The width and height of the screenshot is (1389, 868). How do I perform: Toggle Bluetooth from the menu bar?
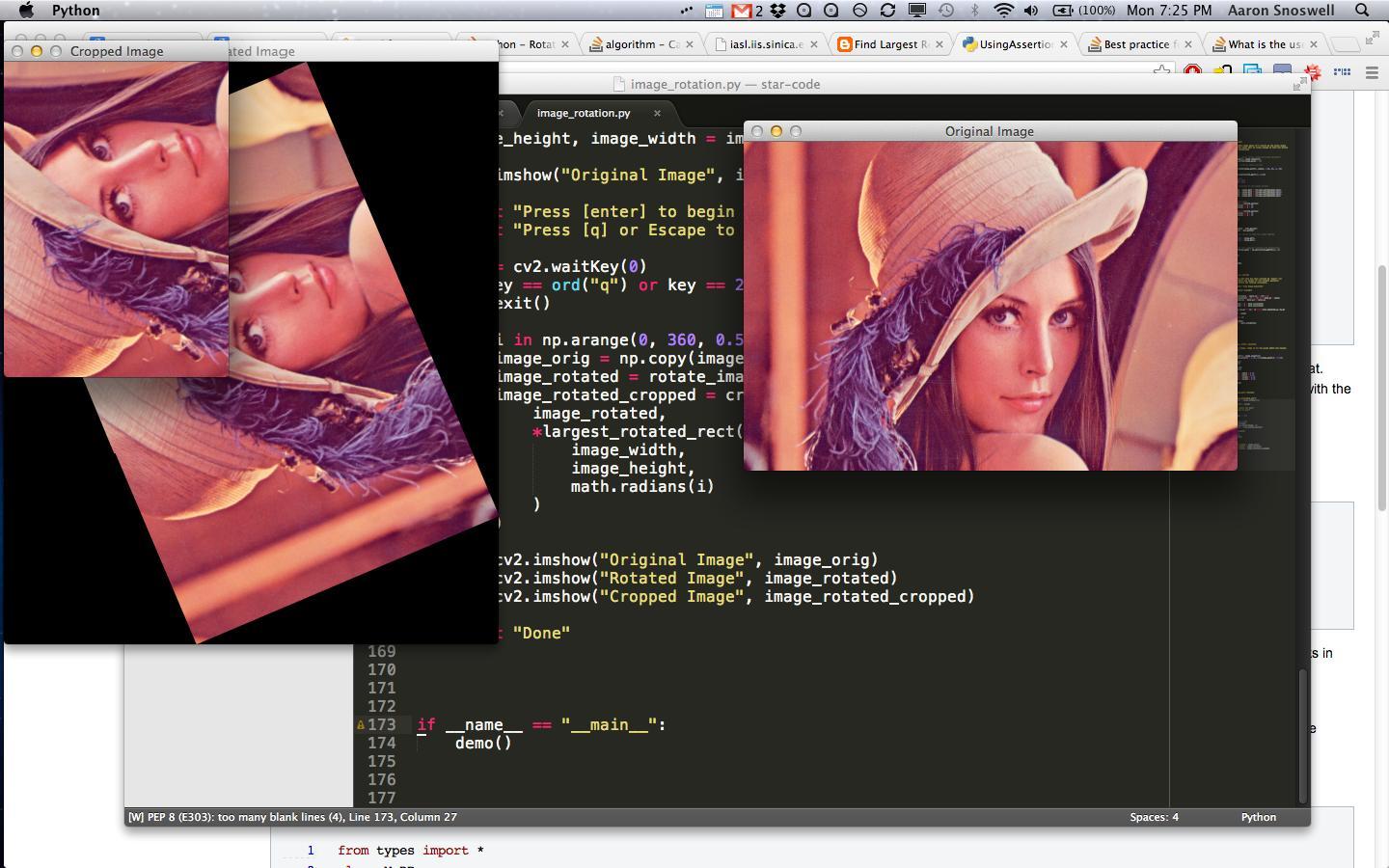(977, 11)
